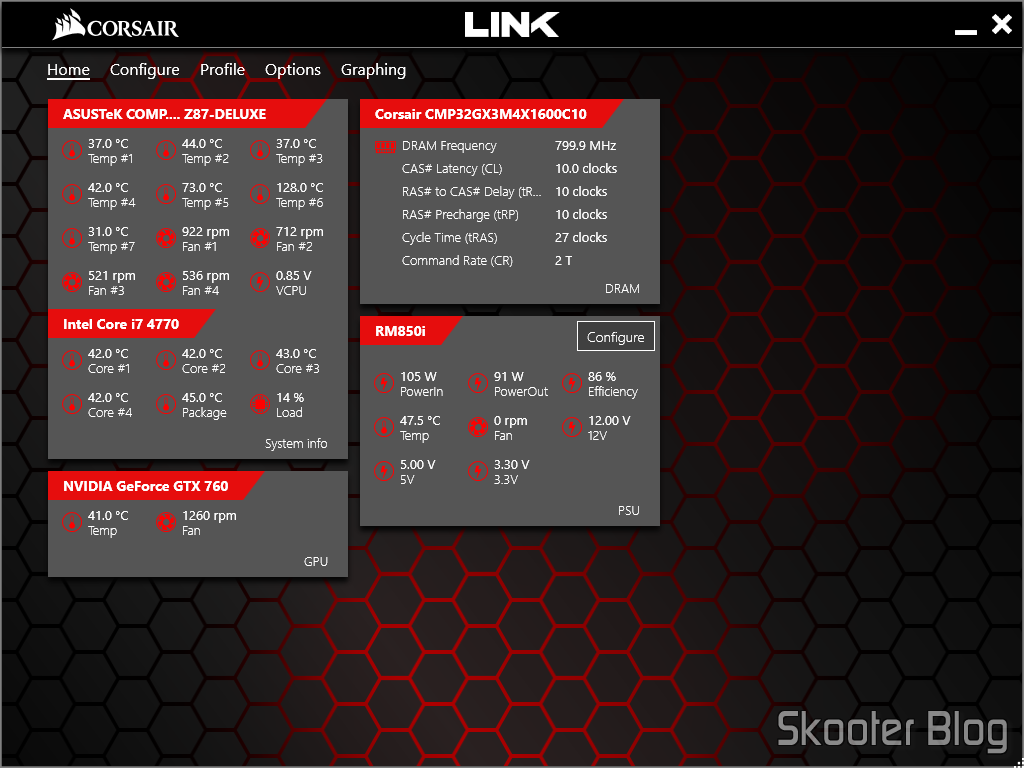Click the 5V rail bolt icon

click(x=383, y=472)
